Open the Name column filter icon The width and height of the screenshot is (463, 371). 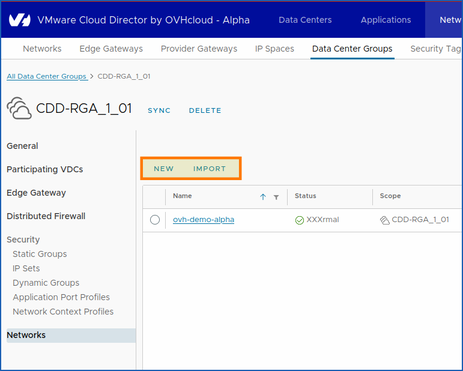276,197
